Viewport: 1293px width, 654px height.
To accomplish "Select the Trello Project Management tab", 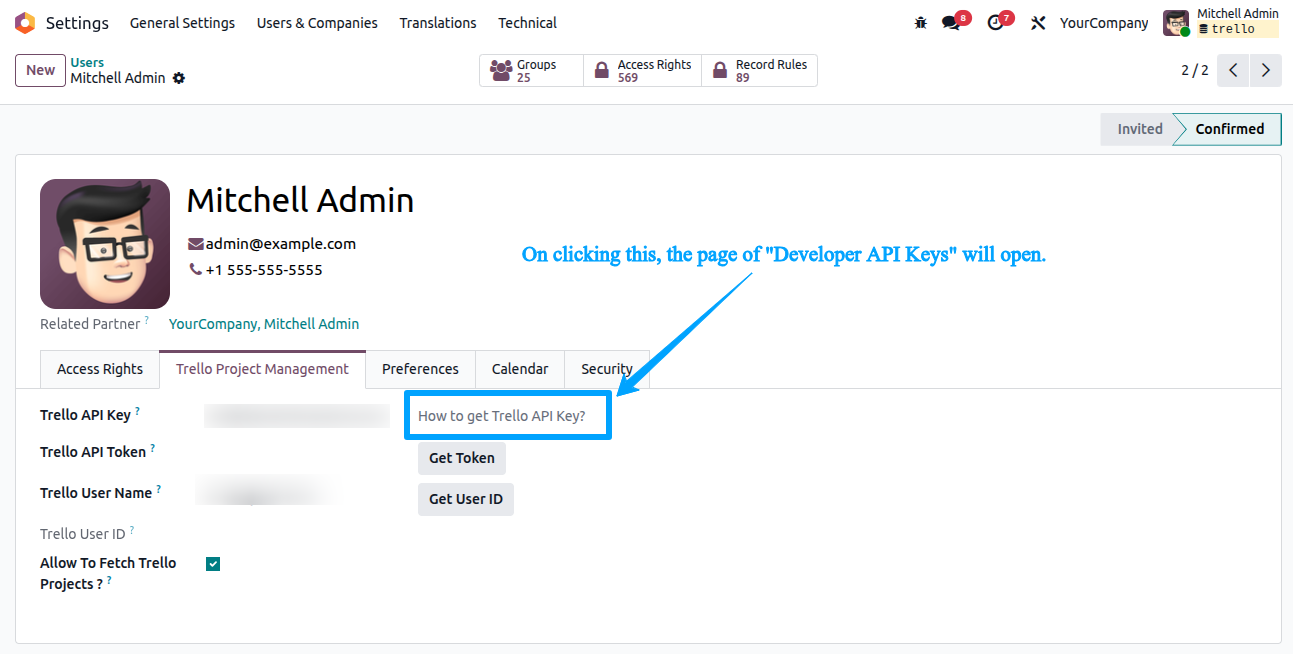I will point(262,369).
